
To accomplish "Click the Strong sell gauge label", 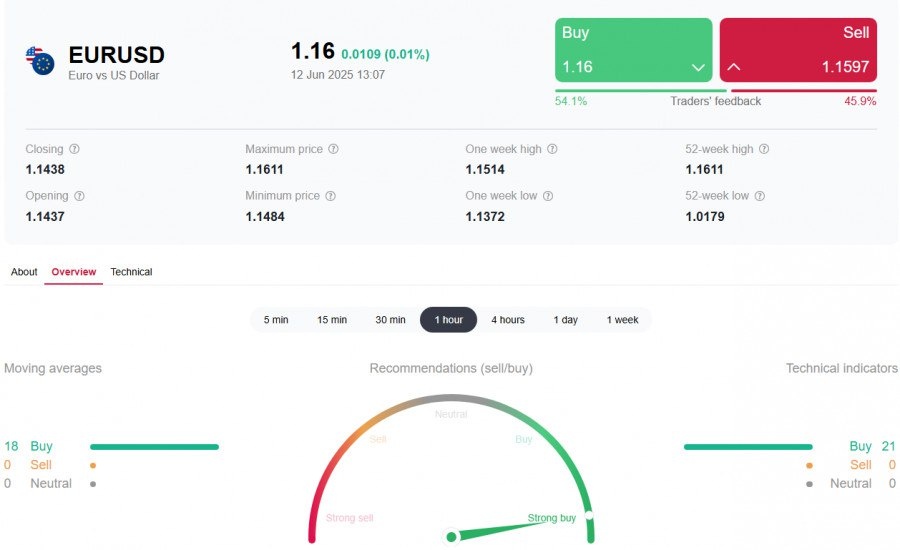I will click(x=350, y=518).
